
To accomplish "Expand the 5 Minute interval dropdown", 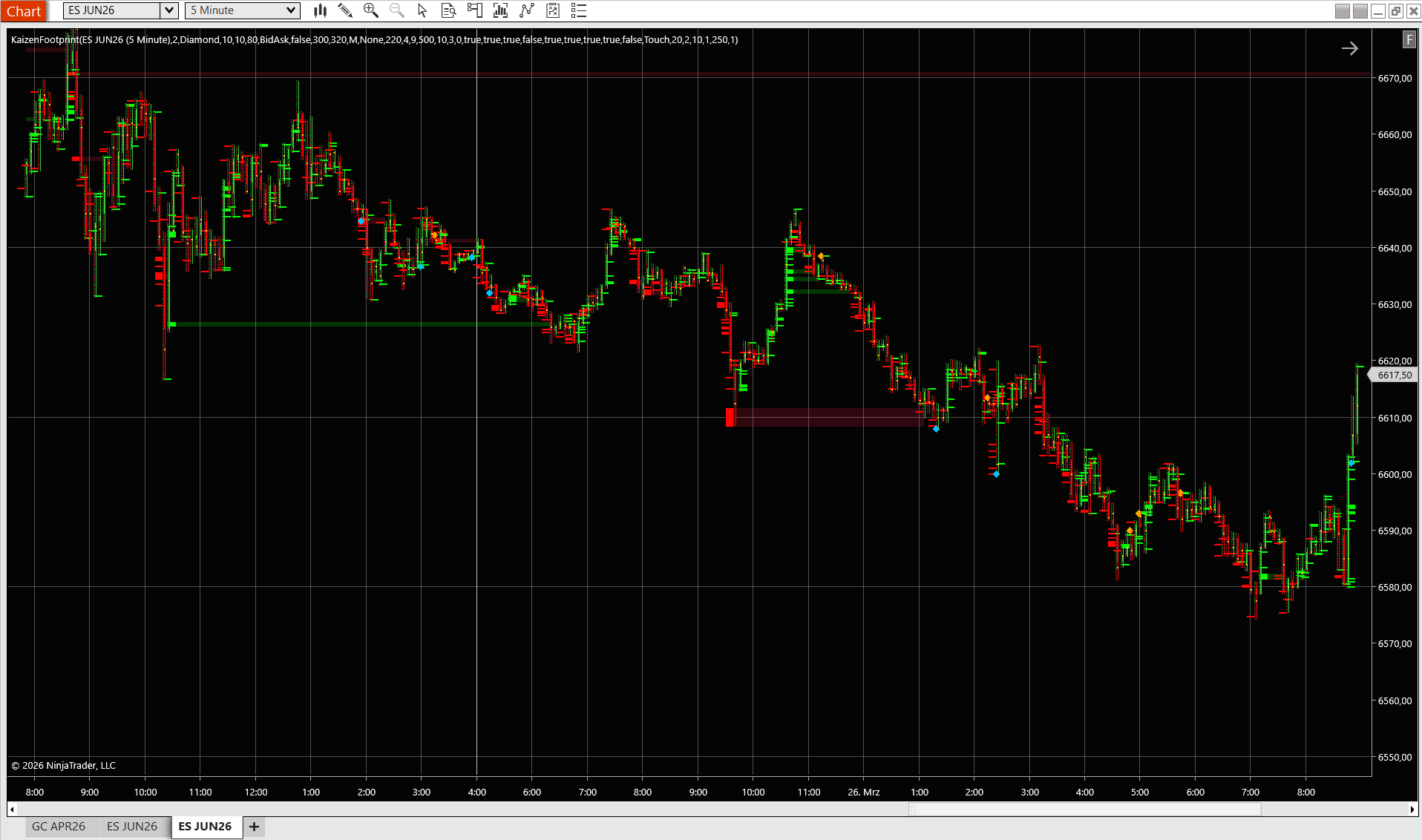I will pos(291,10).
